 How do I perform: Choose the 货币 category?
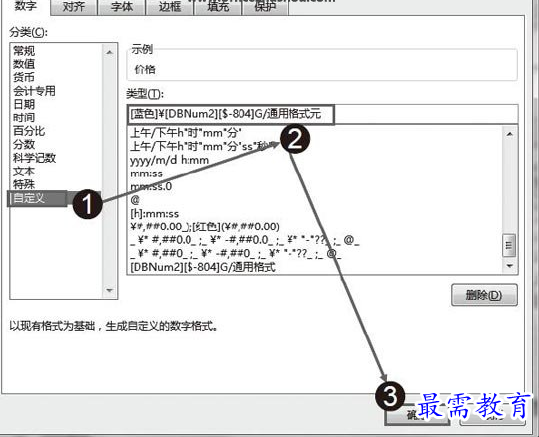click(x=24, y=77)
